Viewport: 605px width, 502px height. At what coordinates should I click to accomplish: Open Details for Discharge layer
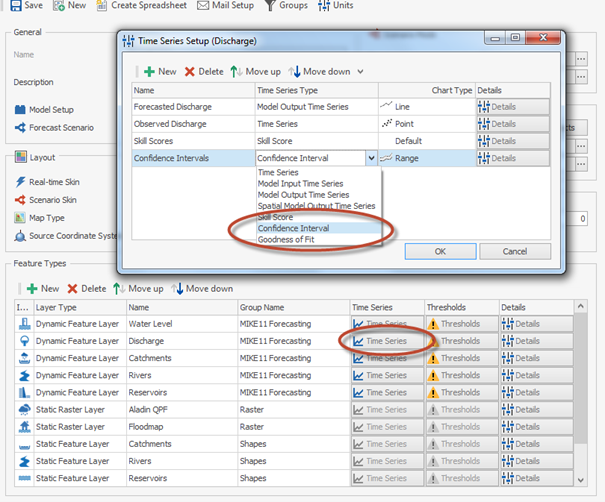click(x=537, y=341)
